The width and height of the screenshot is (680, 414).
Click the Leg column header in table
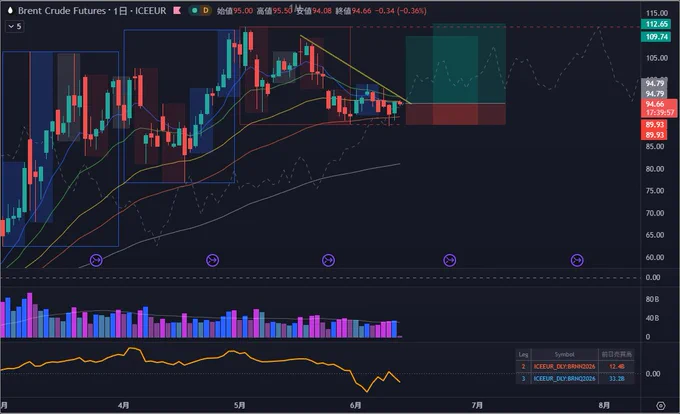tap(523, 355)
